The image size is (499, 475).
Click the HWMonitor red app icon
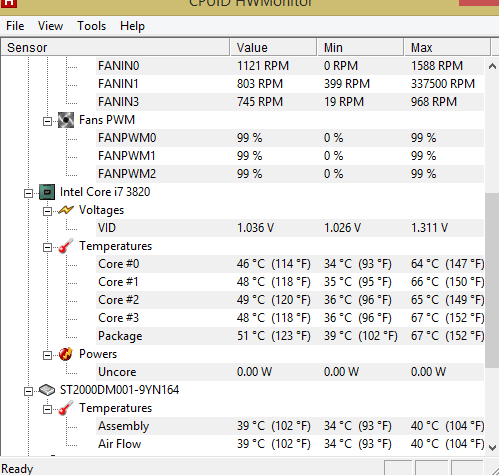point(8,3)
